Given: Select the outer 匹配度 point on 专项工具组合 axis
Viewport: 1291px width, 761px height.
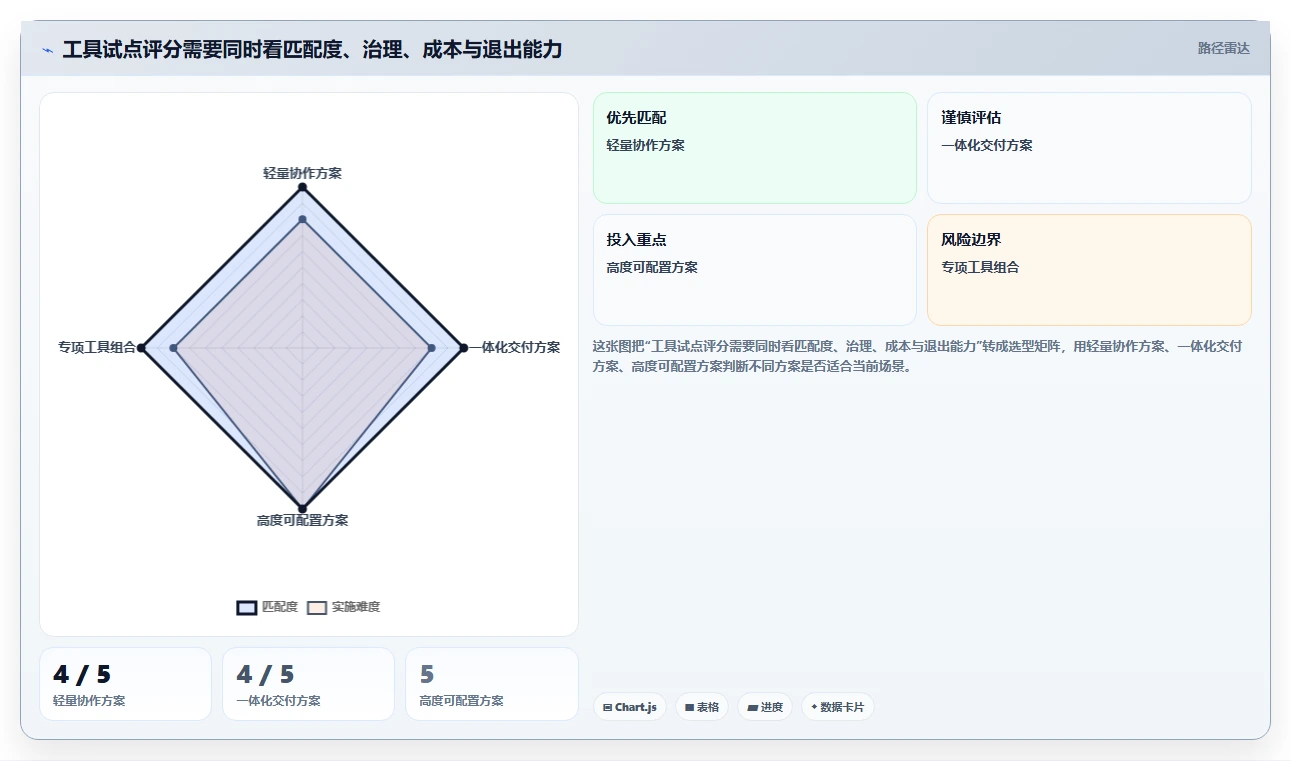Looking at the screenshot, I should [x=141, y=348].
